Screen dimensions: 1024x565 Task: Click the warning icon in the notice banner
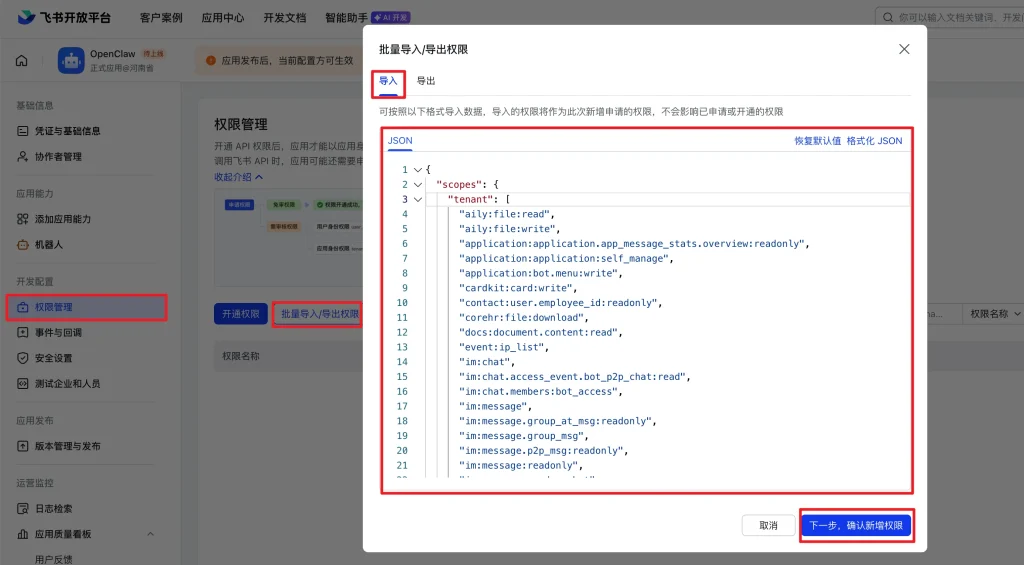pyautogui.click(x=211, y=60)
